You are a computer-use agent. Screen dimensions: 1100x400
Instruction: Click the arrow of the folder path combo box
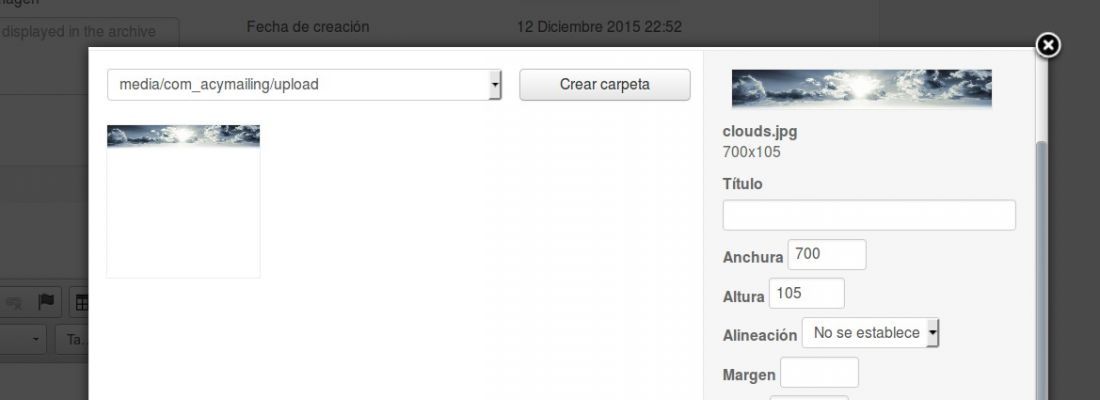click(495, 85)
